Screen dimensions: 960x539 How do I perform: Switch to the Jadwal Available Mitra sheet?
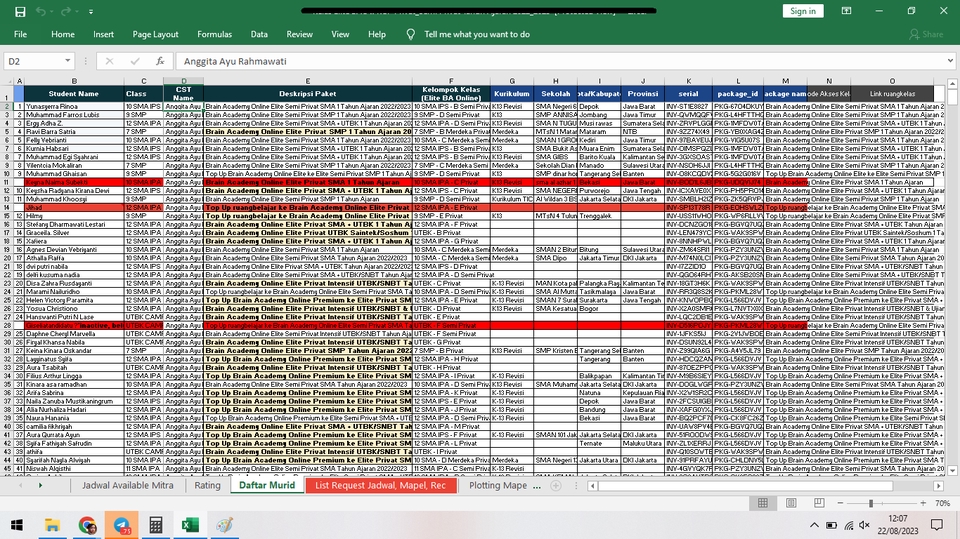pos(127,485)
